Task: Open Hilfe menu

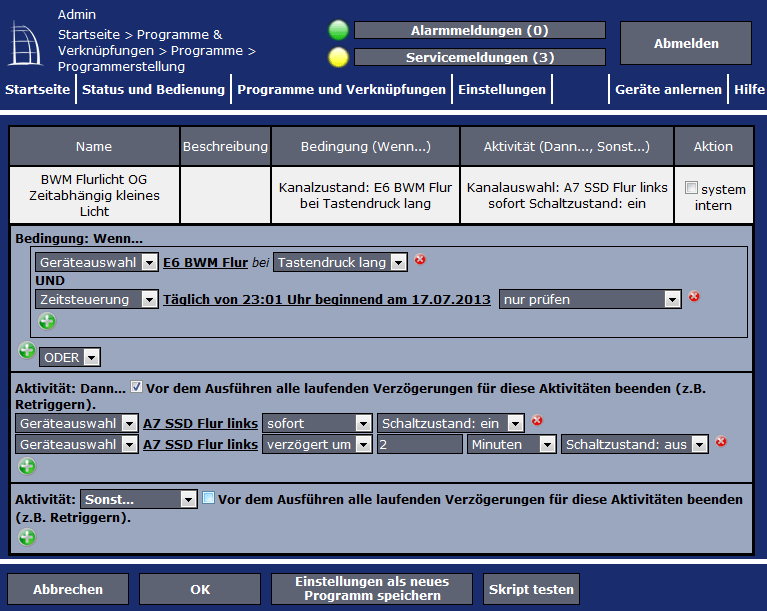Action: click(x=748, y=90)
